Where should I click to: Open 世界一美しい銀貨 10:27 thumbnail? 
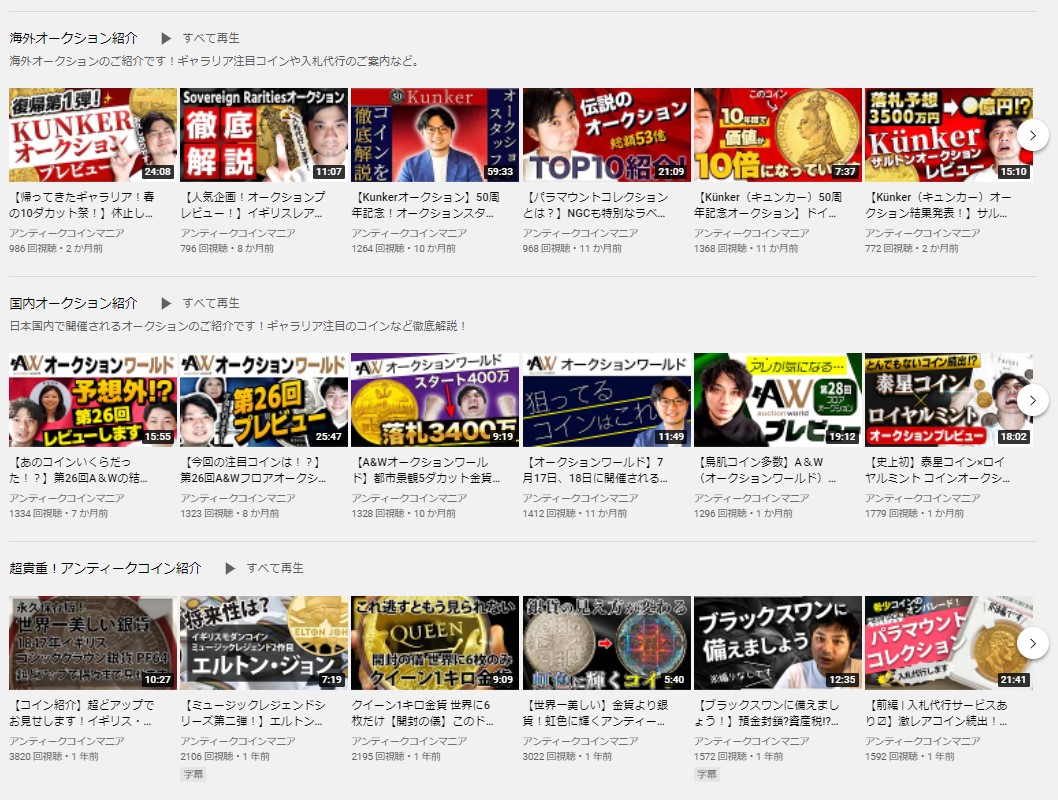click(92, 643)
